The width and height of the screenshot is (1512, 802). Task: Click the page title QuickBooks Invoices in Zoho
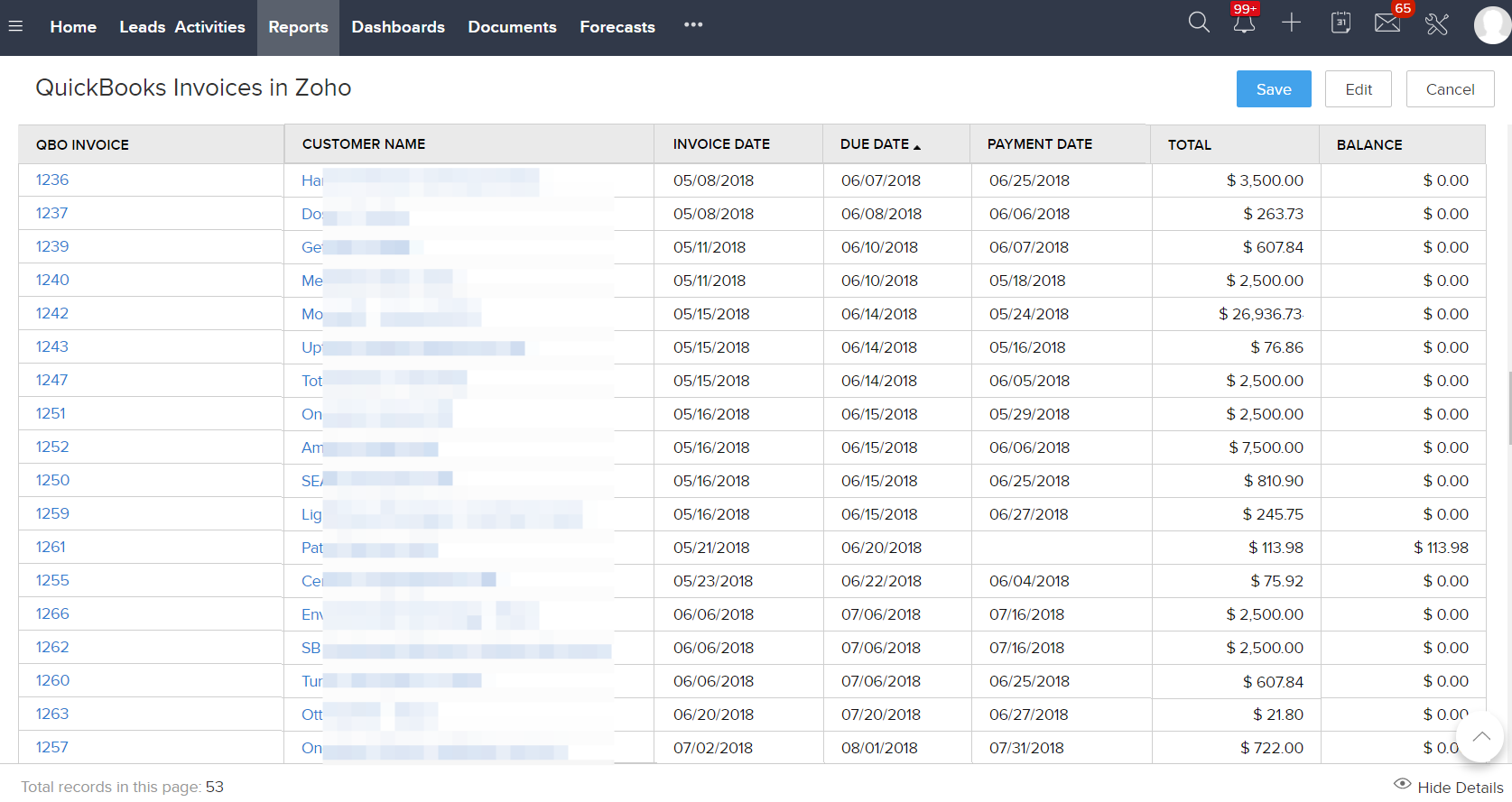[x=193, y=88]
